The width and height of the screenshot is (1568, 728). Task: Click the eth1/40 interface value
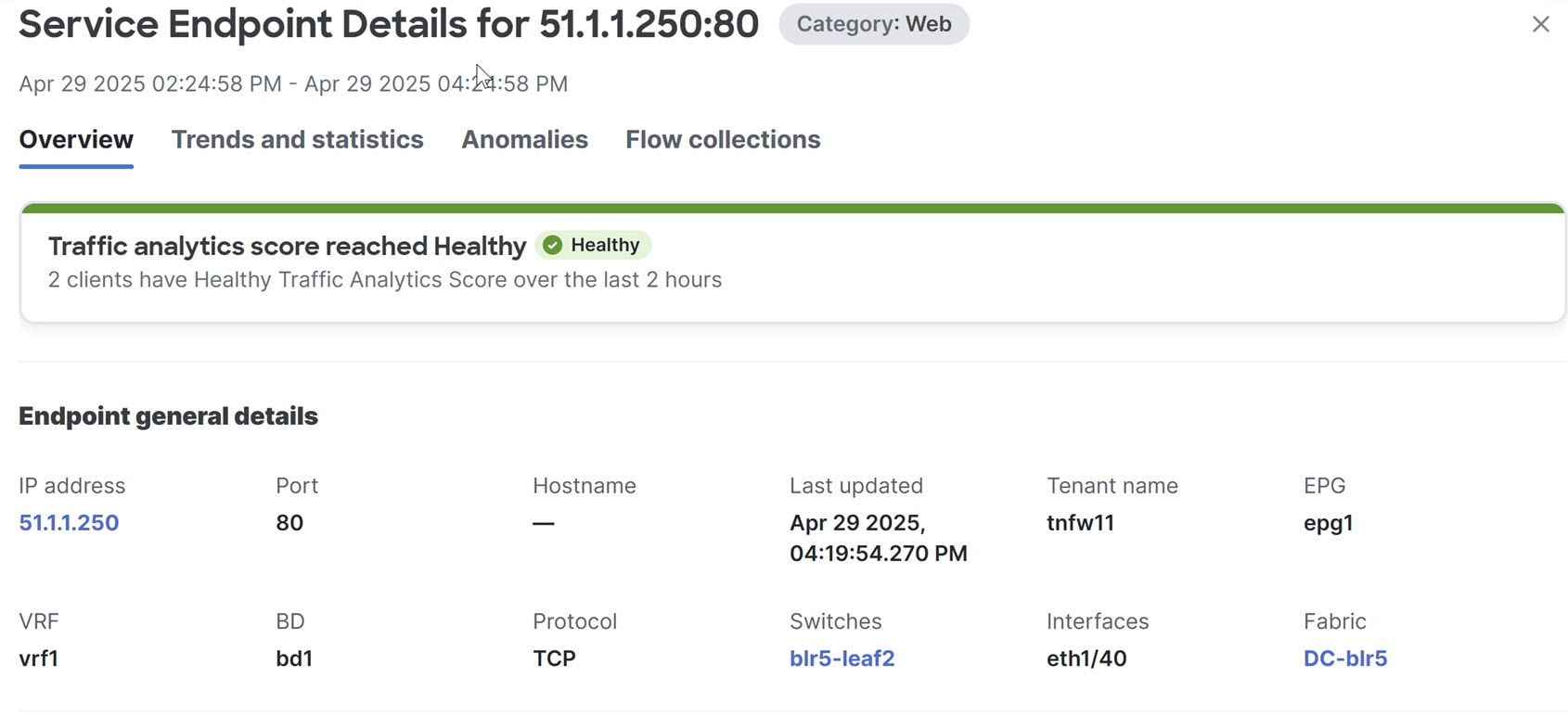click(1086, 658)
